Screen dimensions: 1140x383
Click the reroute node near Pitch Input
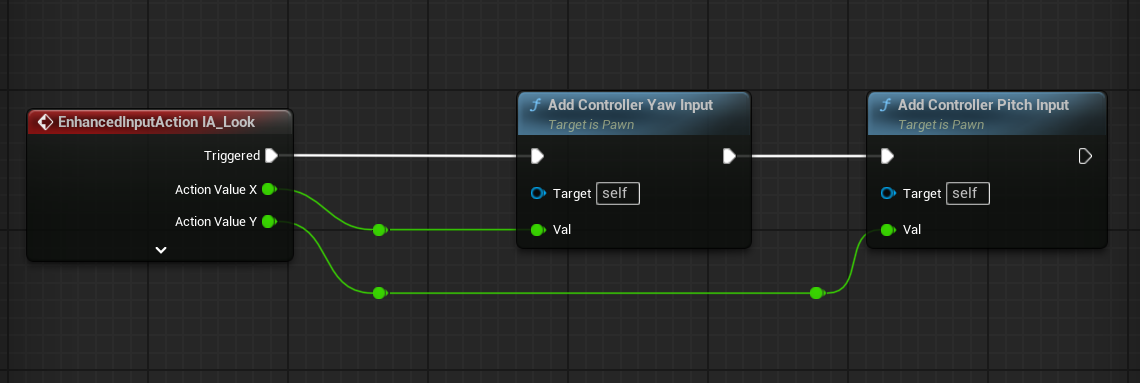(x=816, y=293)
